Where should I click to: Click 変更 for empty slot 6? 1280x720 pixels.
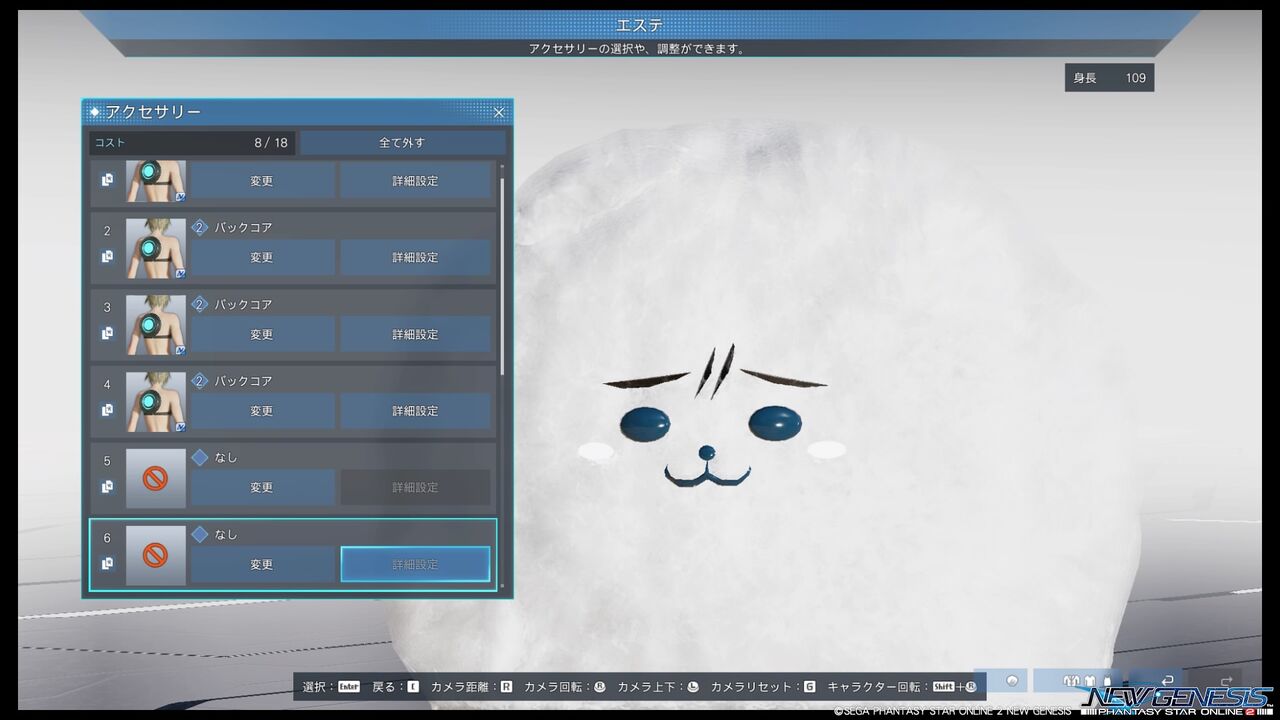click(x=262, y=564)
